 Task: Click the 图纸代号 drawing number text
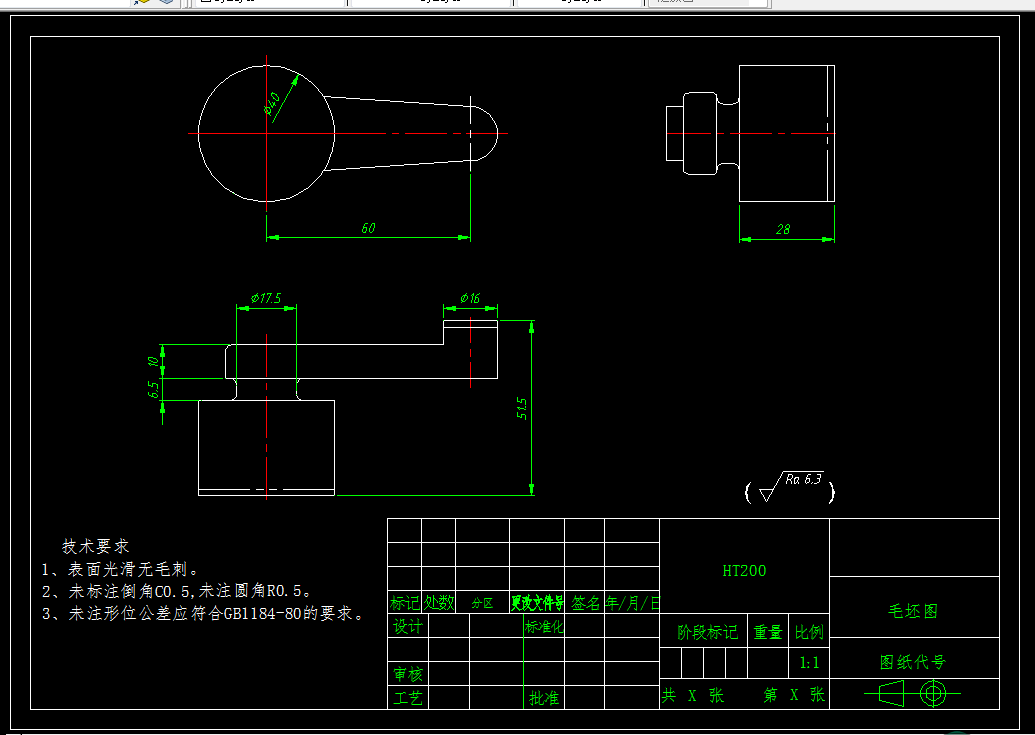pyautogui.click(x=913, y=662)
